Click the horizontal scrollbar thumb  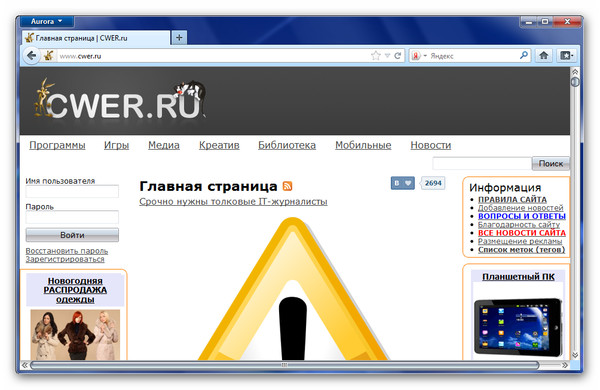[x=284, y=365]
